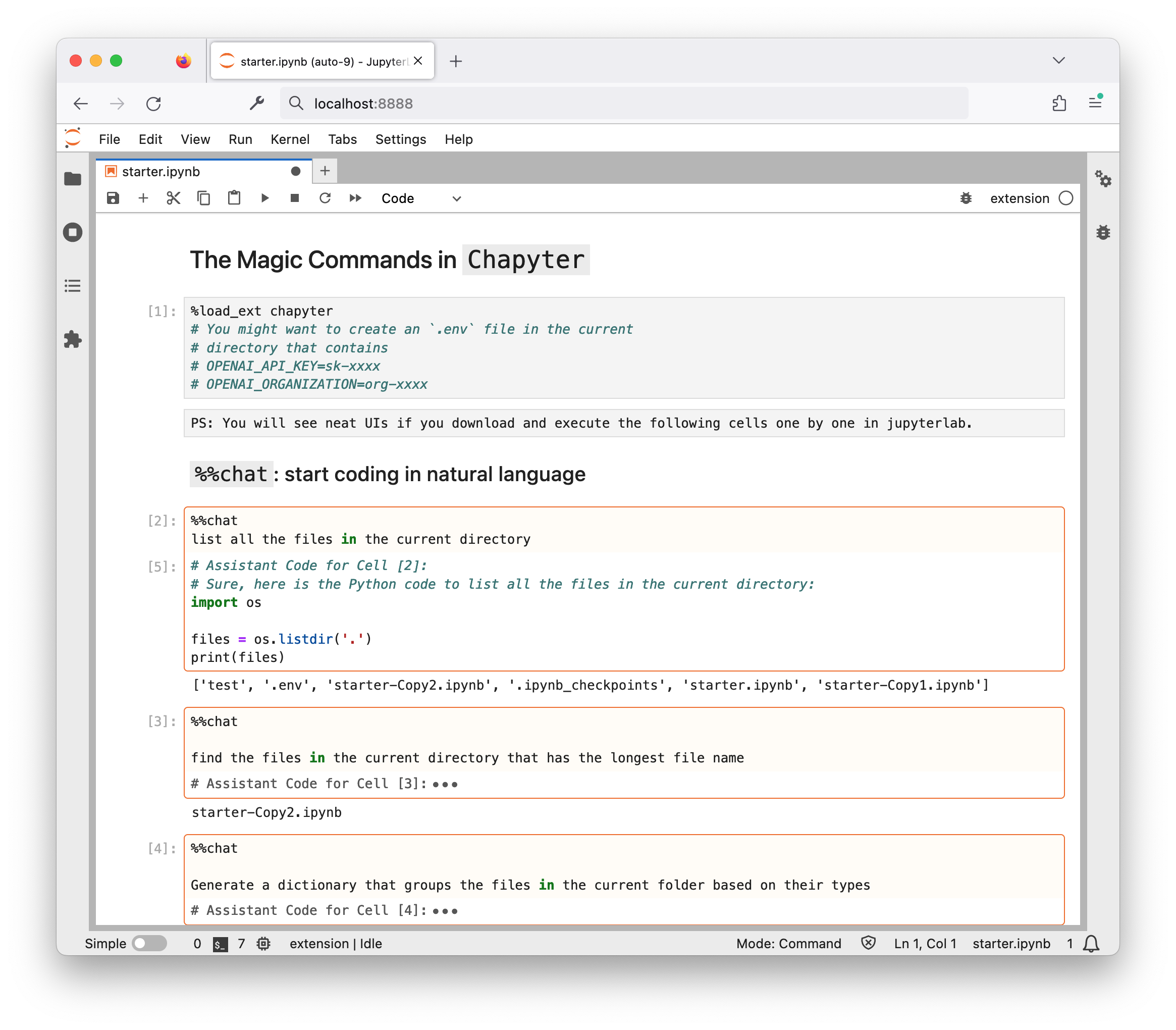Open the Kernel menu

pos(290,139)
